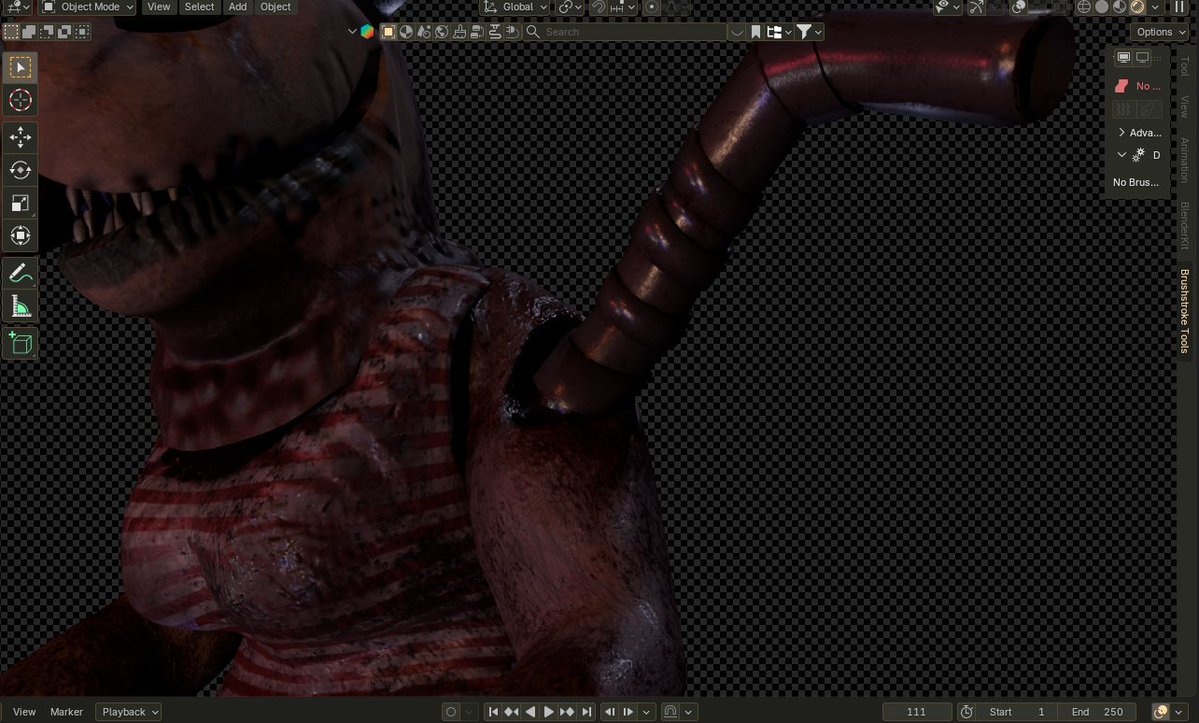
Task: Open the View menu in 3D header
Action: 158,7
